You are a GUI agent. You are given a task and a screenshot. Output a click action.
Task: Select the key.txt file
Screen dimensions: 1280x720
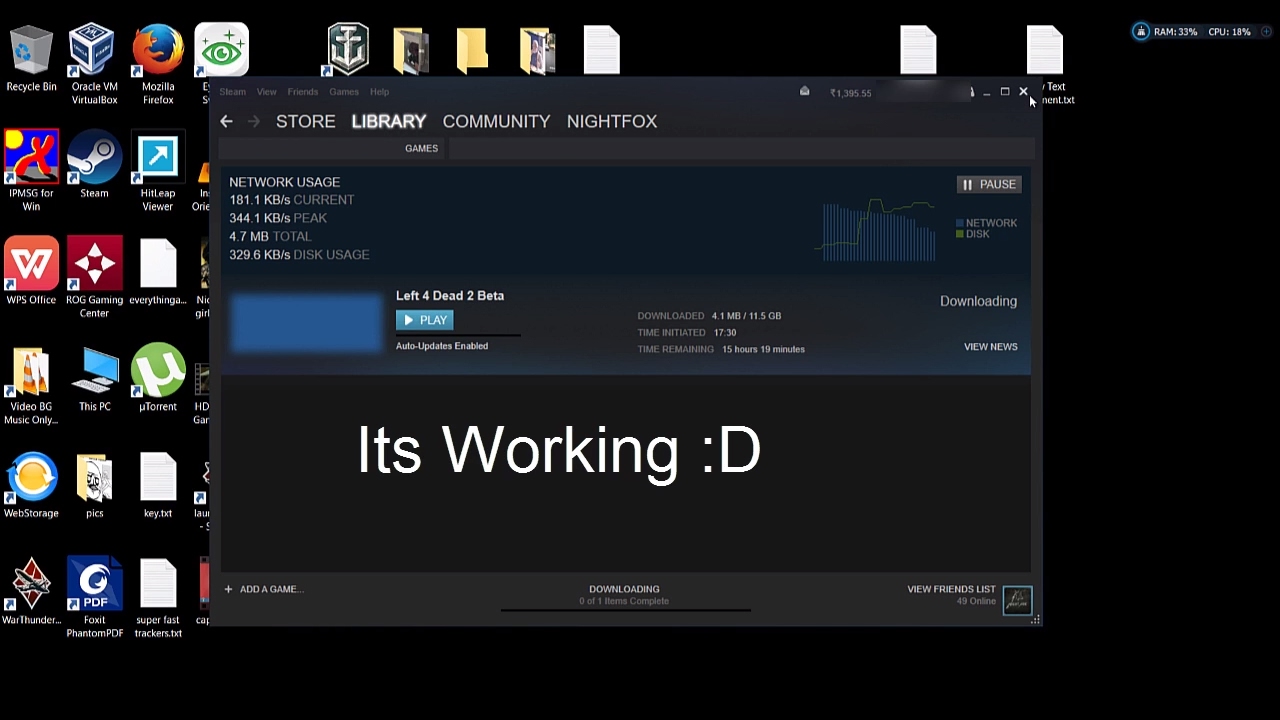click(158, 486)
